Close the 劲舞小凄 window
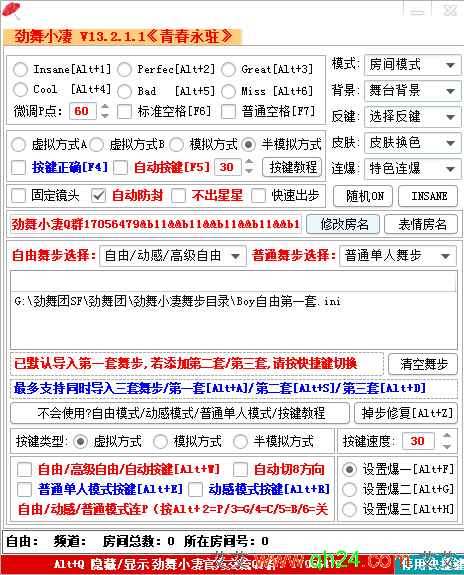This screenshot has height=575, width=464. pos(450,11)
